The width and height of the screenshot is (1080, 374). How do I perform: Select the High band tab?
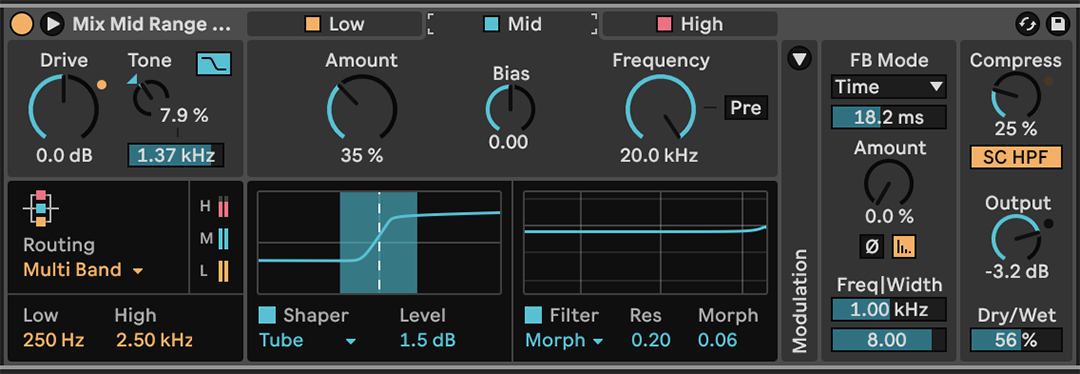click(689, 24)
